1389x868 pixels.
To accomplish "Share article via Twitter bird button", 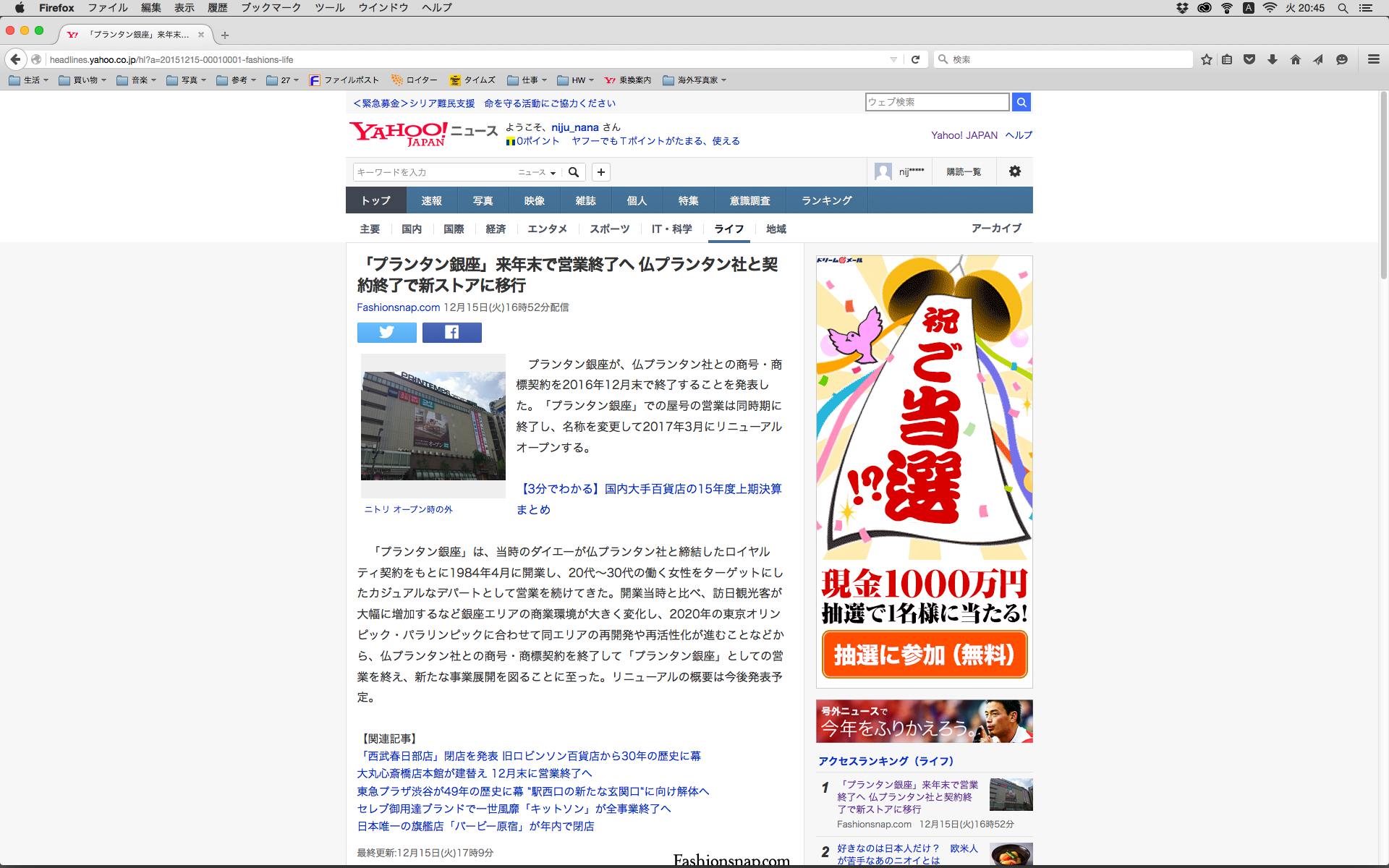I will 386,332.
